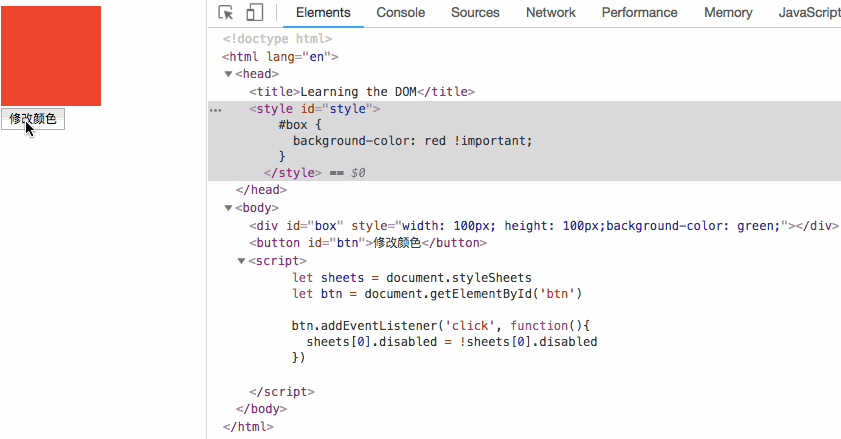Collapse the script element node
The image size is (841, 439).
tap(241, 261)
